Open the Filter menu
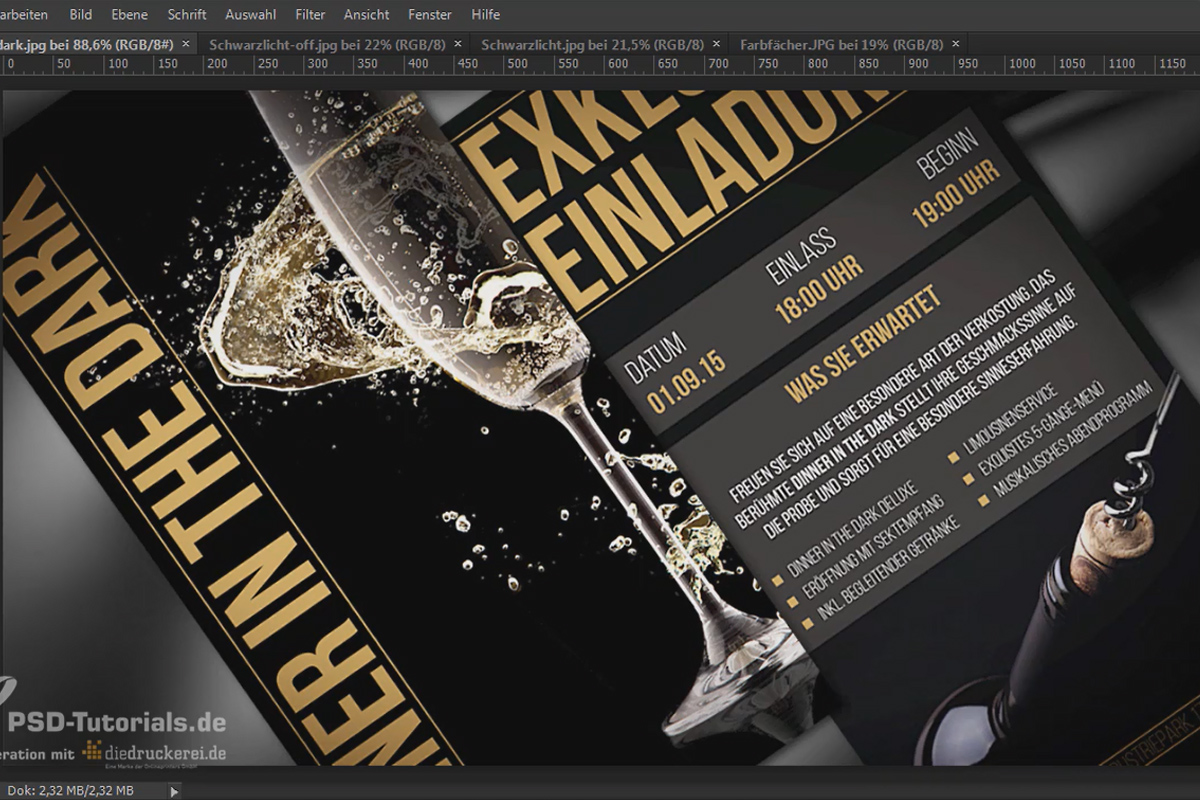The height and width of the screenshot is (800, 1200). point(311,15)
